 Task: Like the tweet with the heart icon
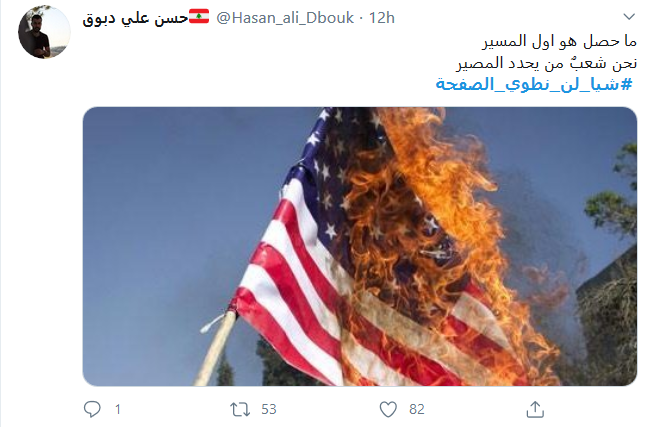point(388,410)
